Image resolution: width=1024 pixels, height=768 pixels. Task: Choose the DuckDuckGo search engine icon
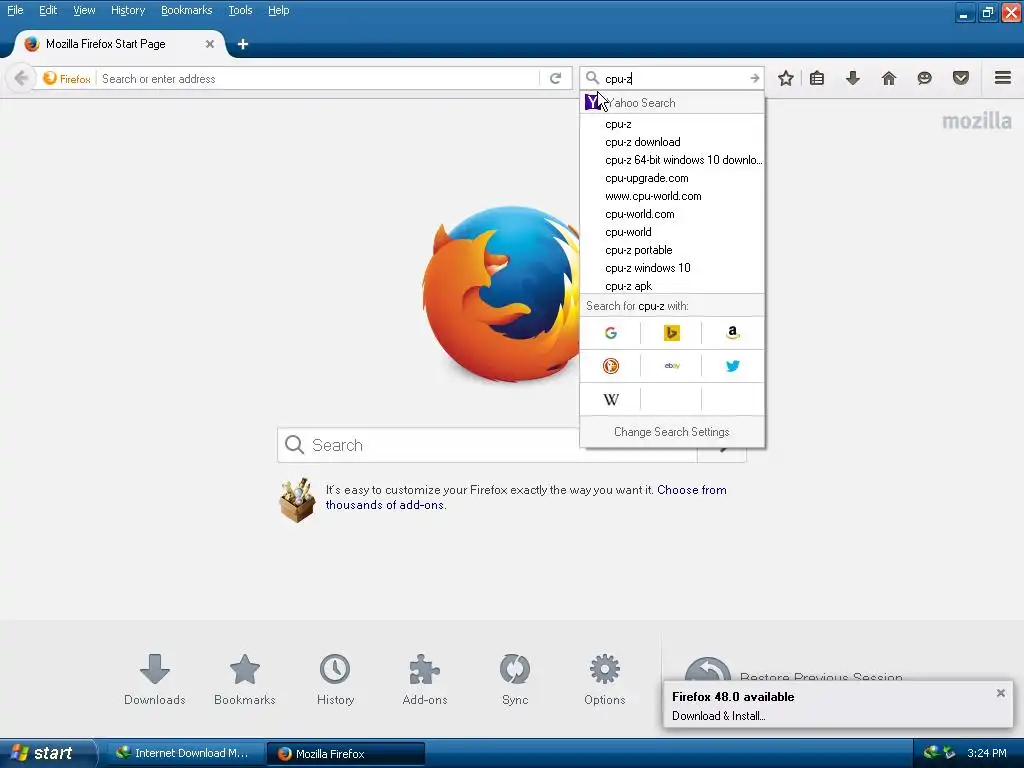611,366
